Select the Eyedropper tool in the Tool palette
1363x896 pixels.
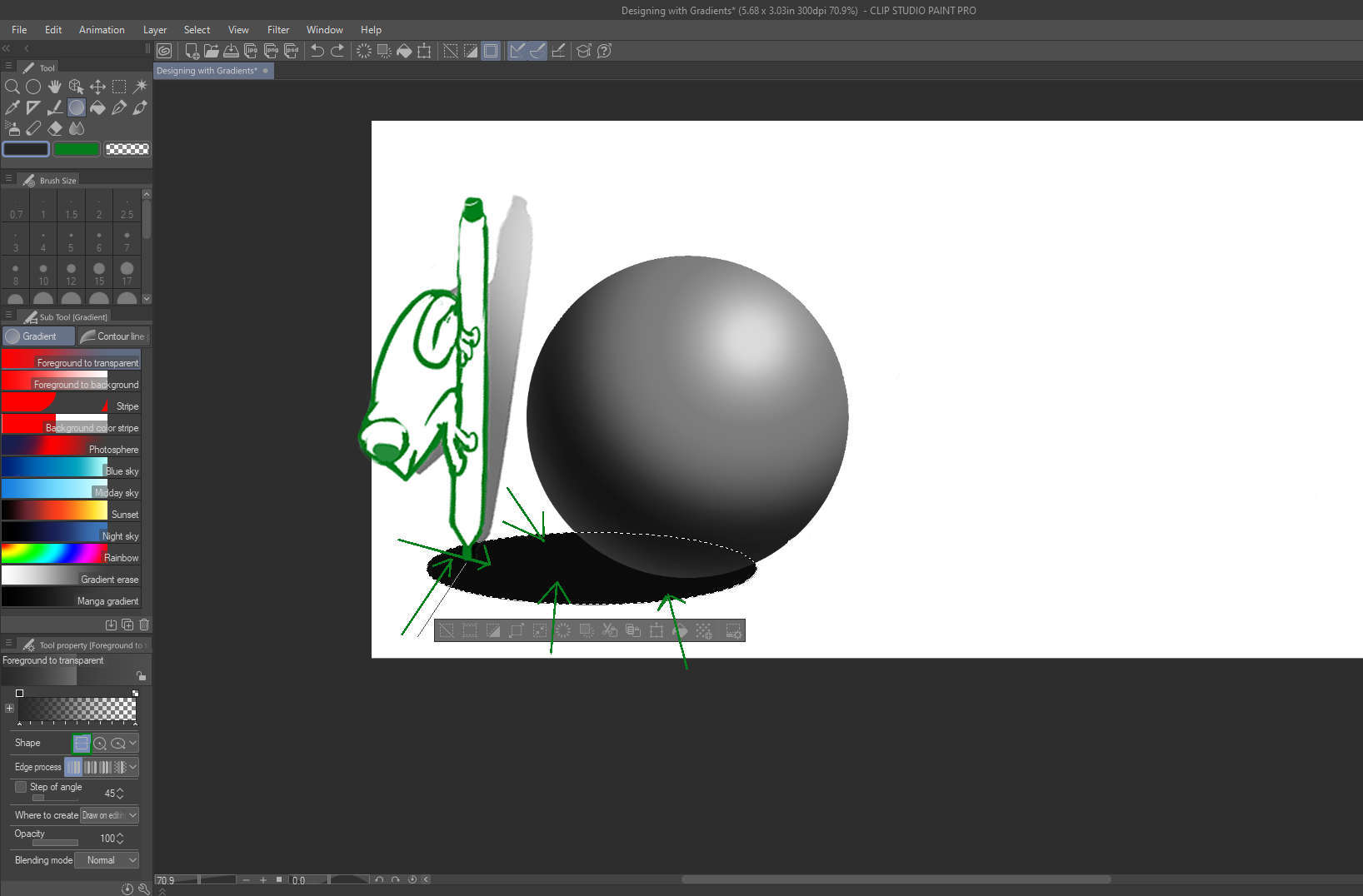[12, 107]
